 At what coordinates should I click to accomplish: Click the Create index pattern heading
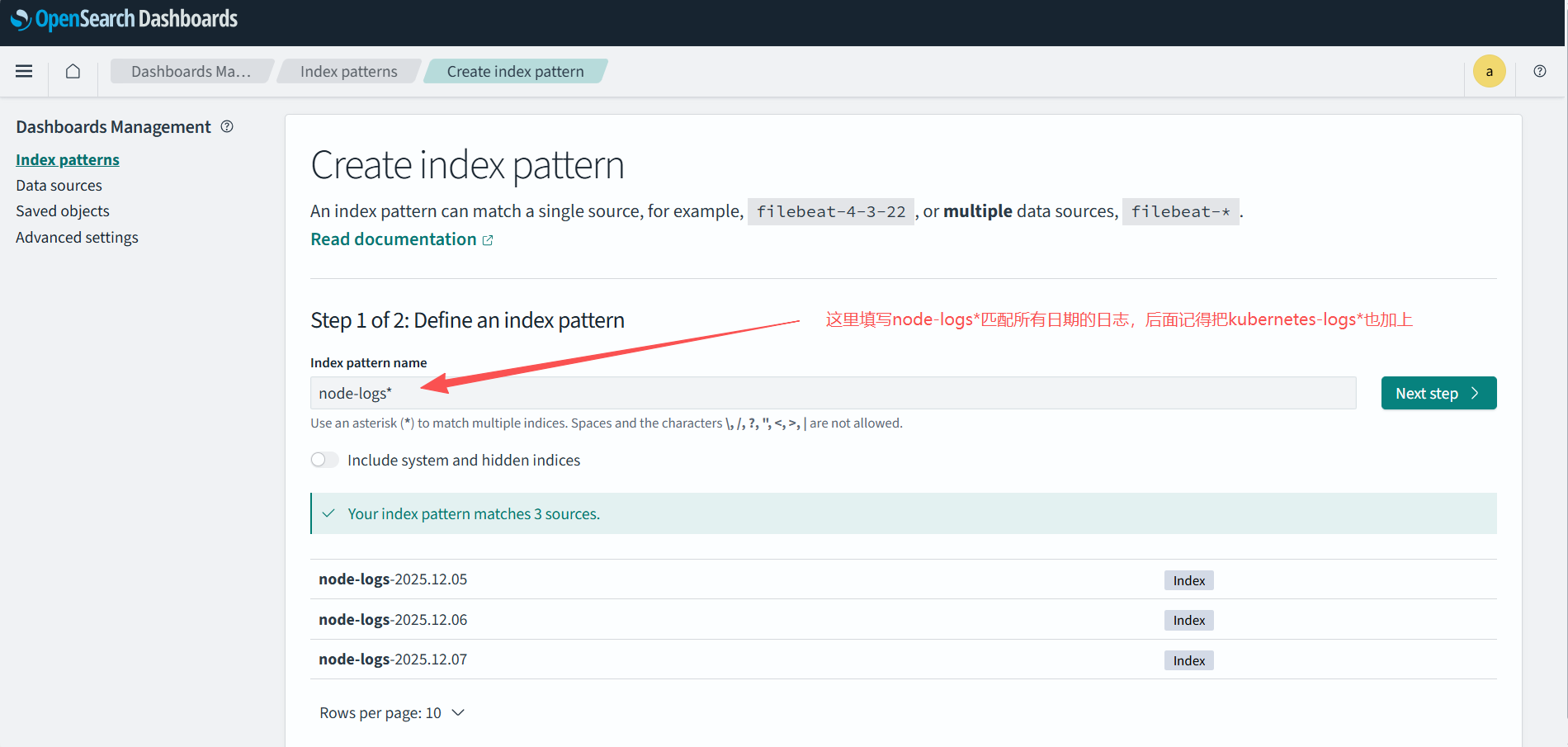[x=467, y=165]
